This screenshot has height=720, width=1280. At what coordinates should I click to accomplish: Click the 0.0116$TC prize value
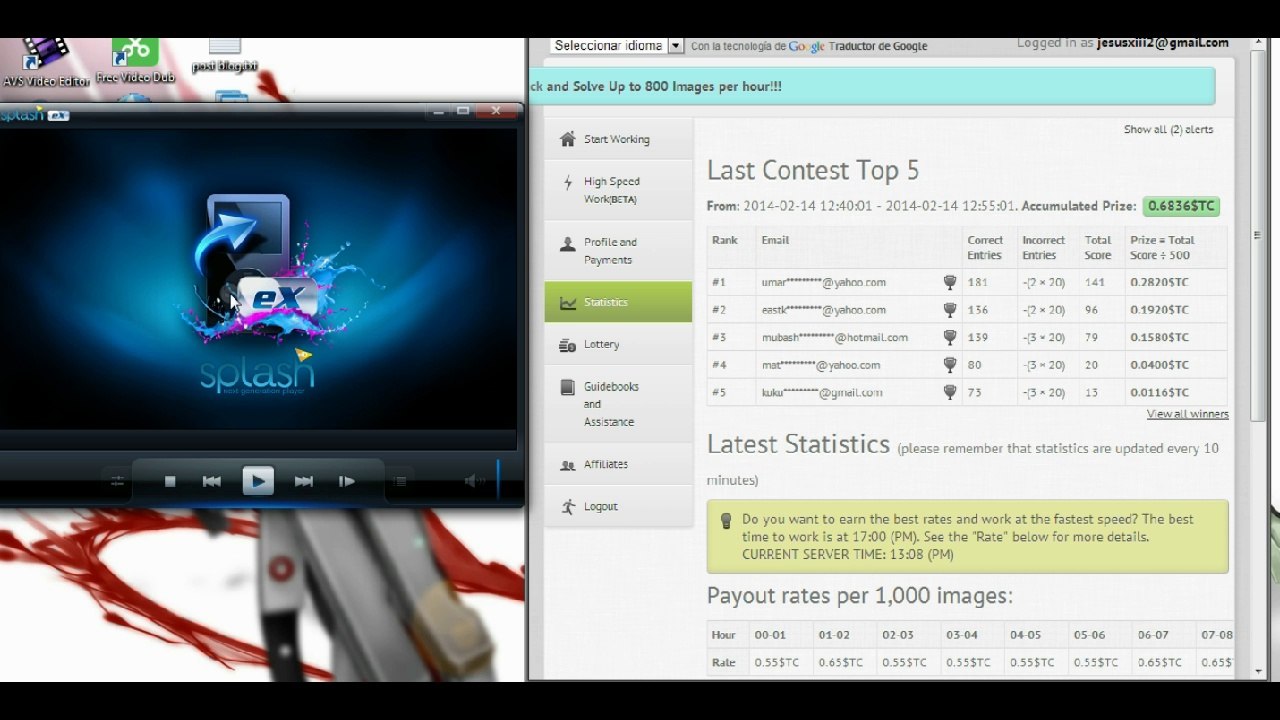click(1159, 393)
